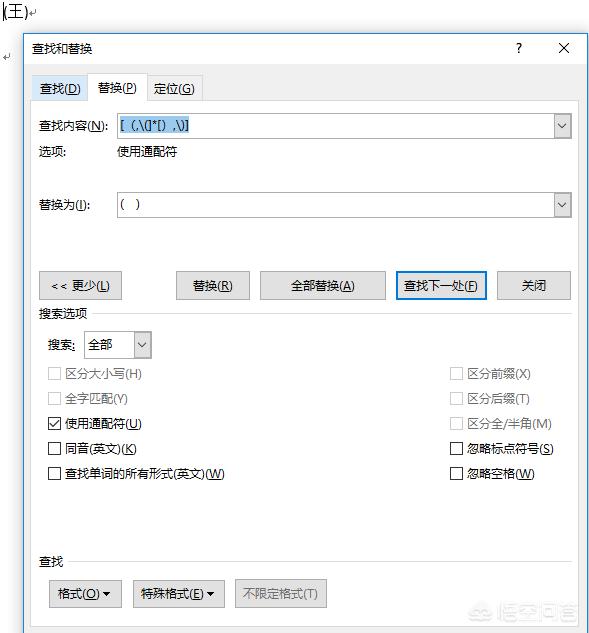Click into the 替换为 input field
The width and height of the screenshot is (589, 633).
(335, 205)
